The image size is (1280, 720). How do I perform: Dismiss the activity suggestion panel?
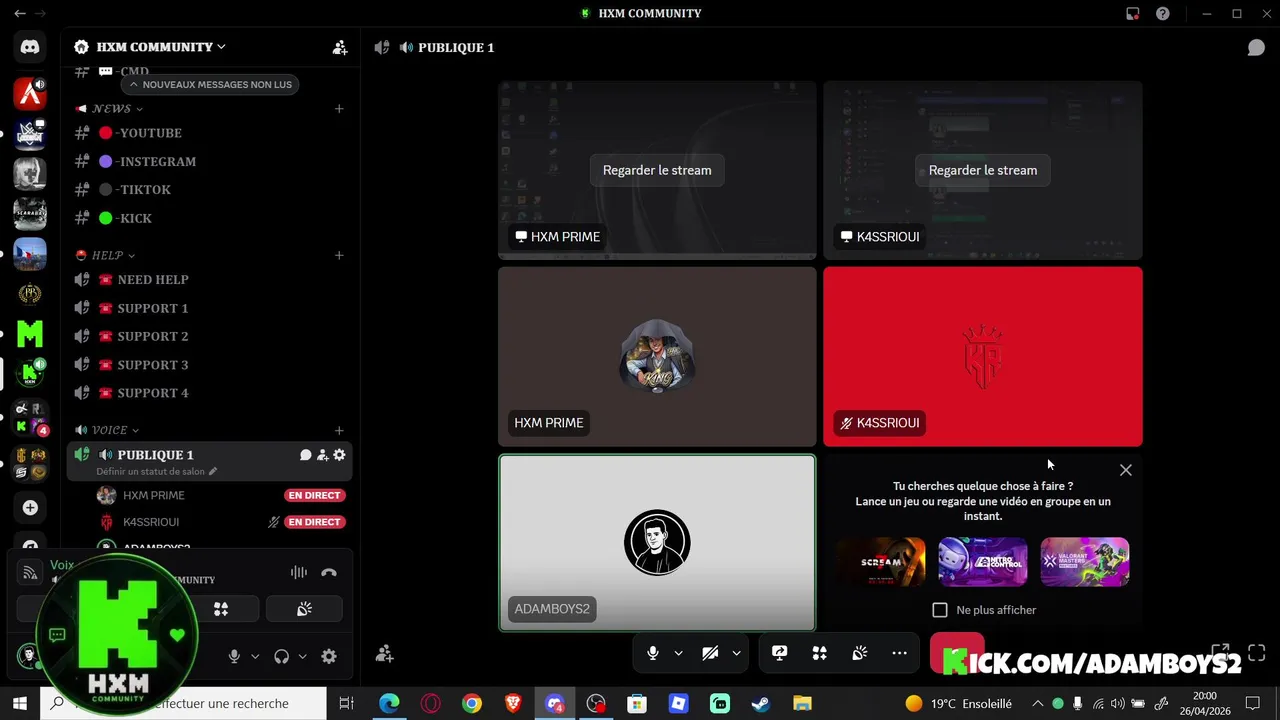click(x=1126, y=470)
